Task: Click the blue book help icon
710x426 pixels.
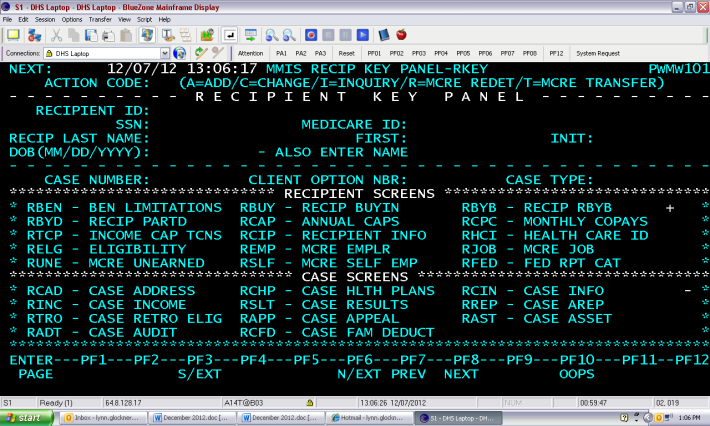Action: tap(384, 35)
